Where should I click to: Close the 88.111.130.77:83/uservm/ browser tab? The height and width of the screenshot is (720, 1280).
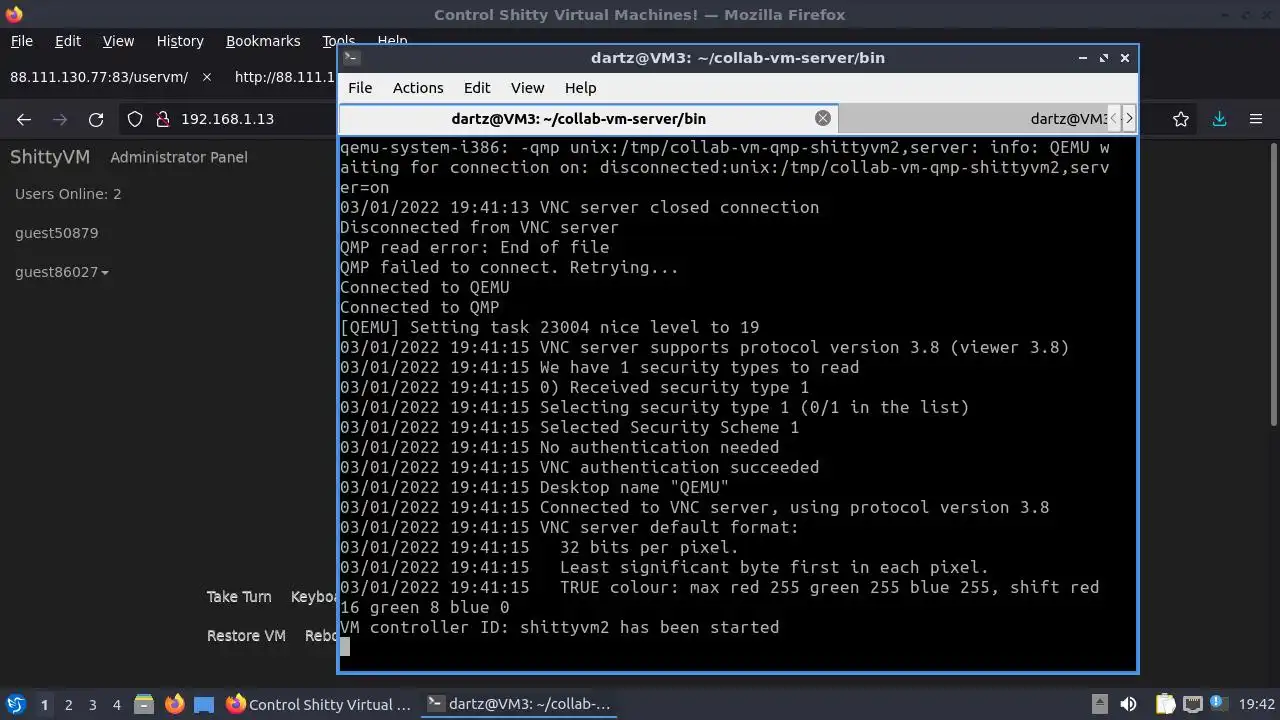tap(207, 77)
